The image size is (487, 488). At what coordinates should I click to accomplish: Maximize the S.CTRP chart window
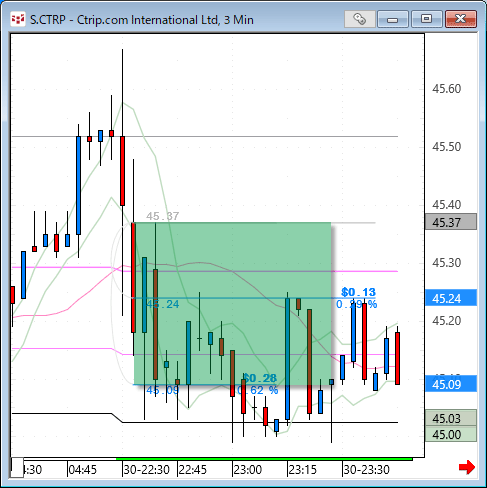click(426, 19)
